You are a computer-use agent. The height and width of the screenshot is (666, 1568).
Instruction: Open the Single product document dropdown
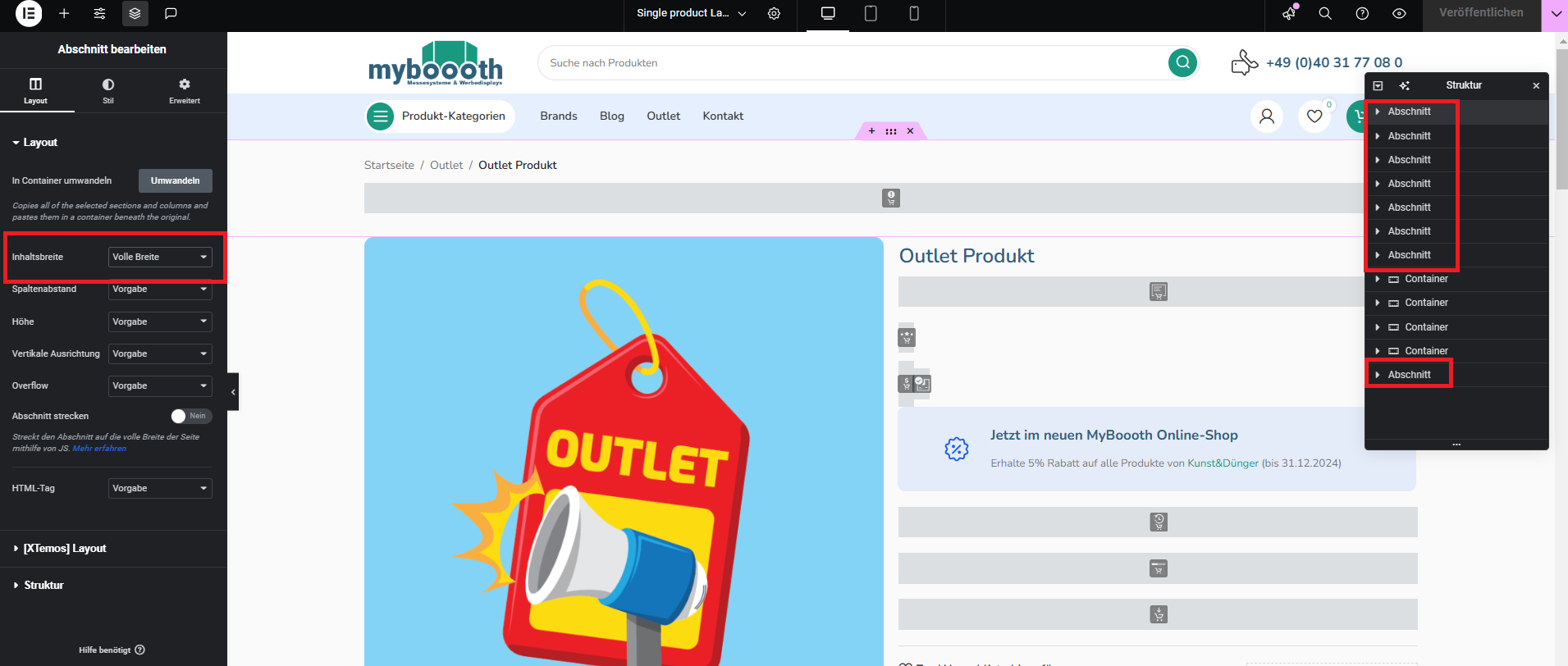coord(692,13)
